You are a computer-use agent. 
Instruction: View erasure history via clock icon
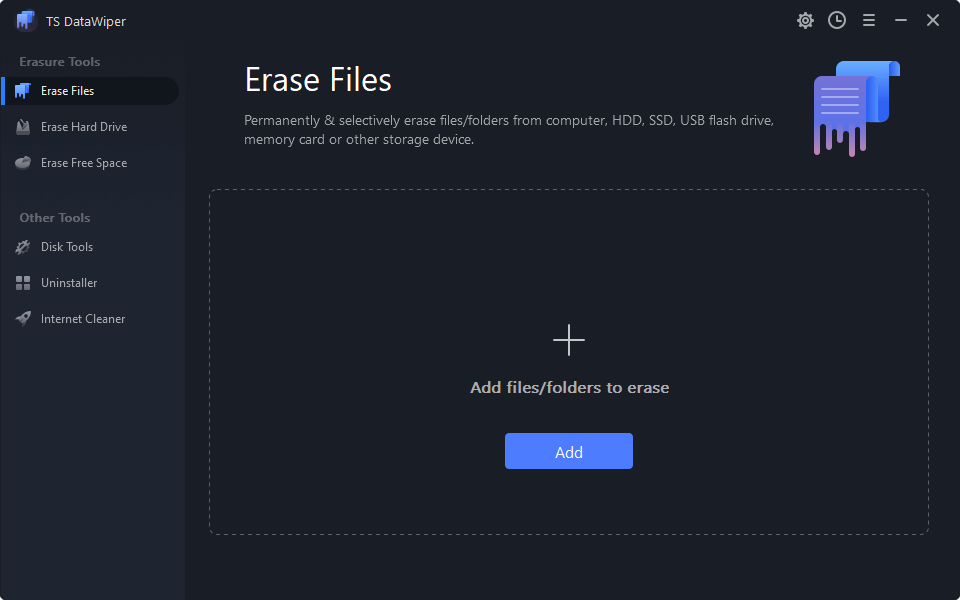click(x=837, y=20)
